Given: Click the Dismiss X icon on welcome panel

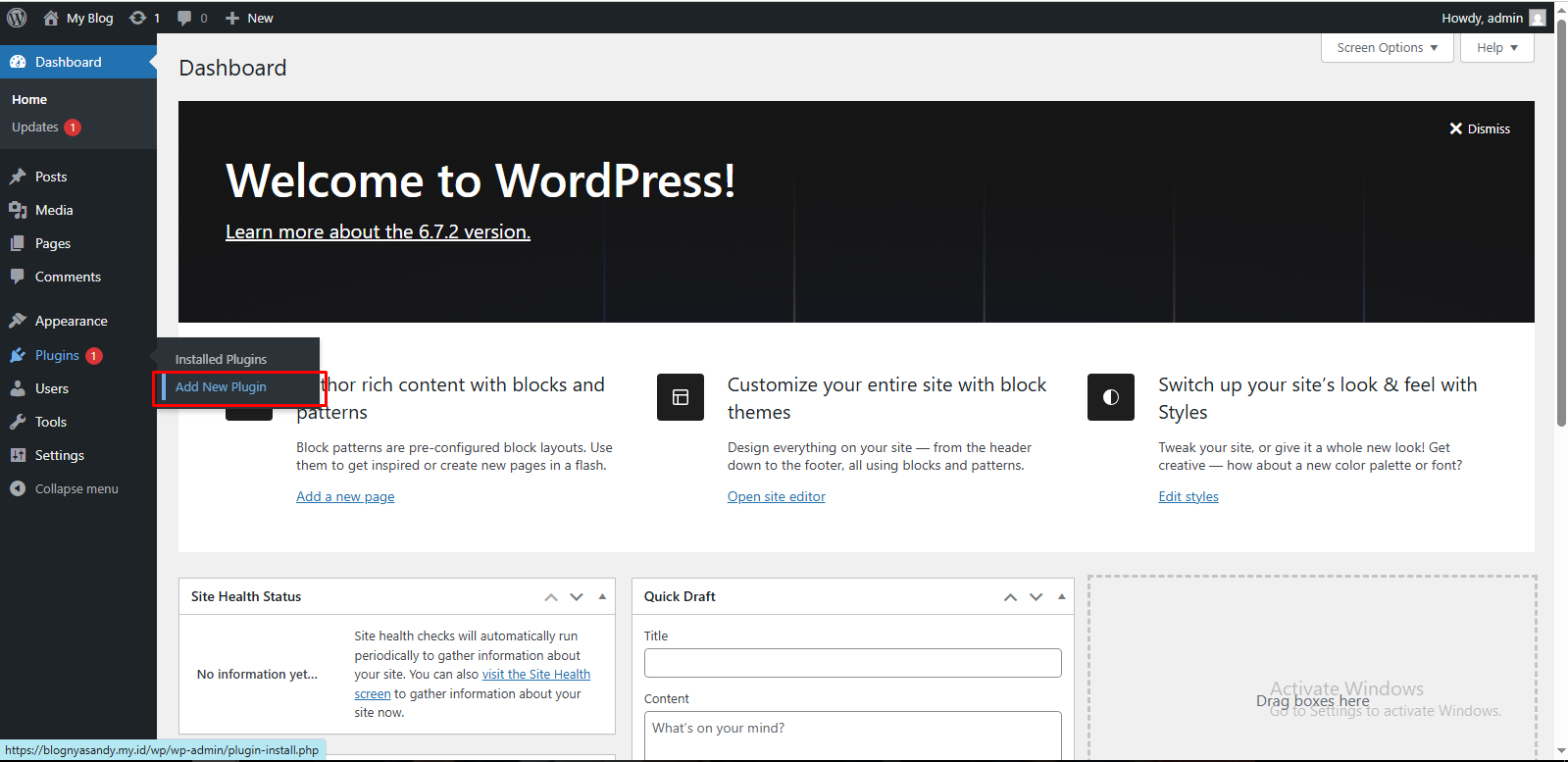Looking at the screenshot, I should click(x=1456, y=128).
